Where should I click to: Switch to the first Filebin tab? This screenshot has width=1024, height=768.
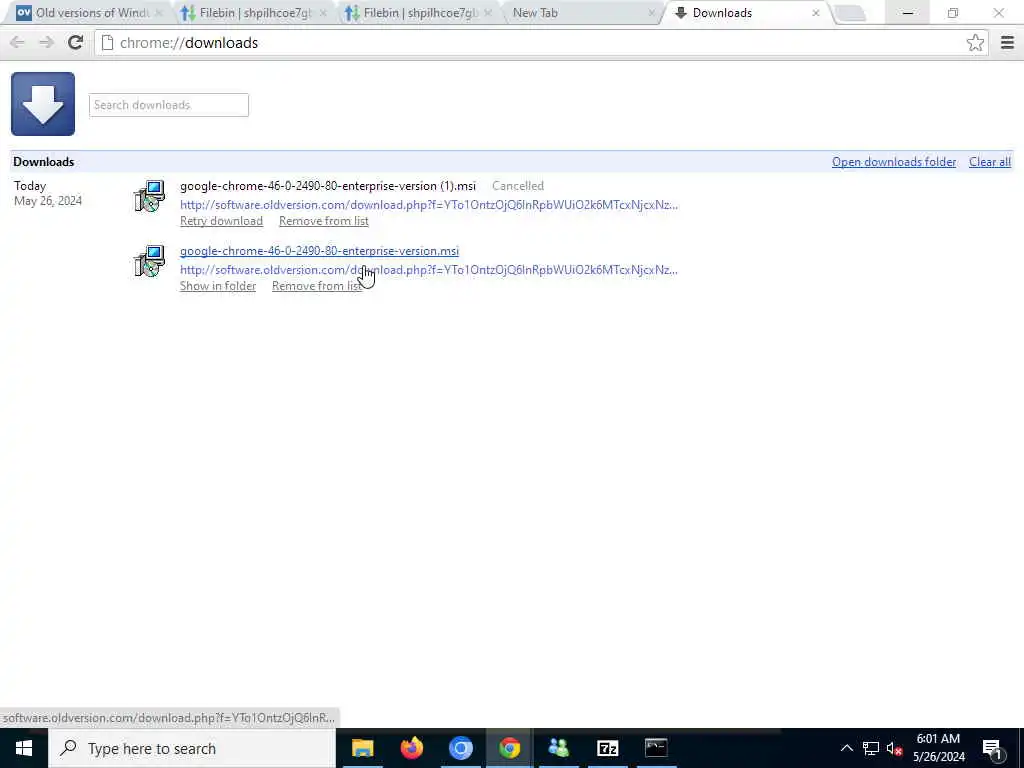pos(253,12)
